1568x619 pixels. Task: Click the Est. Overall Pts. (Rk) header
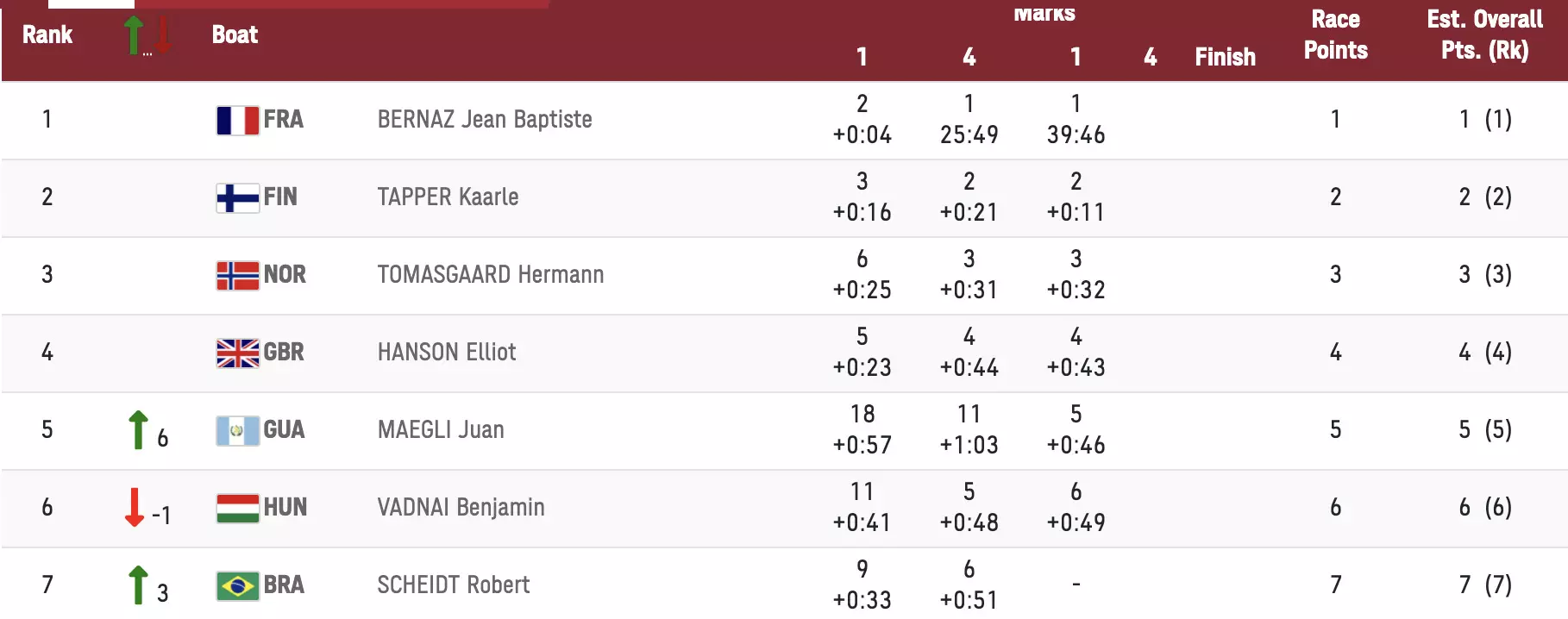tap(1484, 34)
